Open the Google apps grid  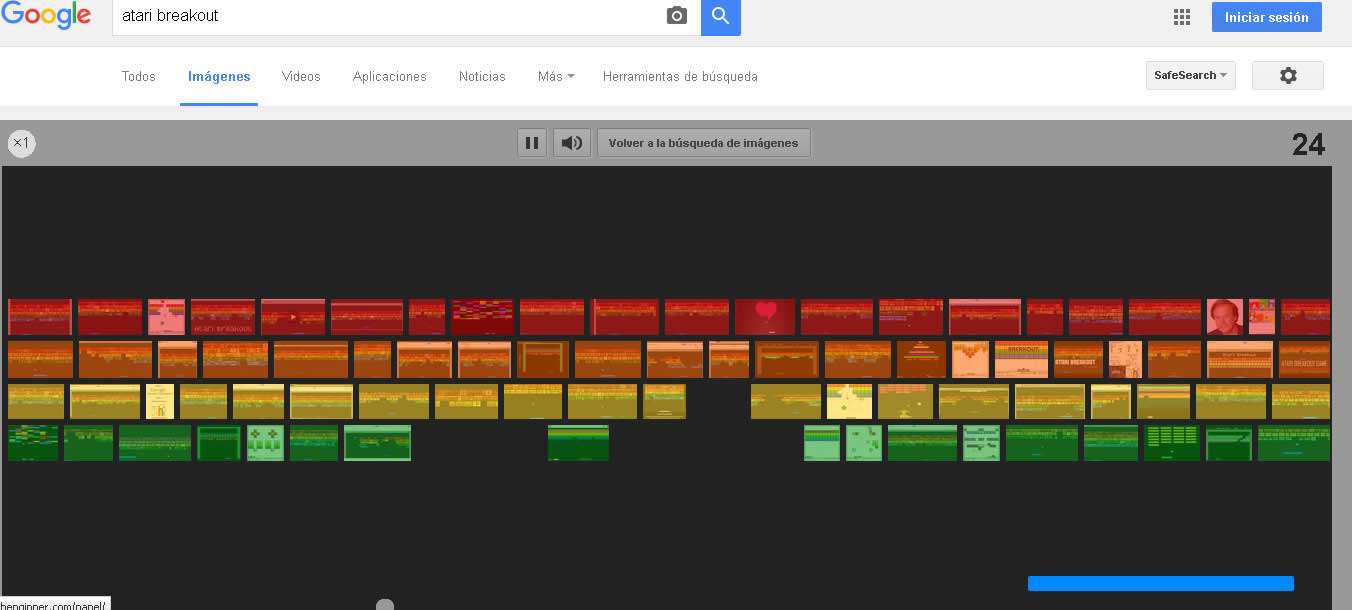pos(1182,17)
